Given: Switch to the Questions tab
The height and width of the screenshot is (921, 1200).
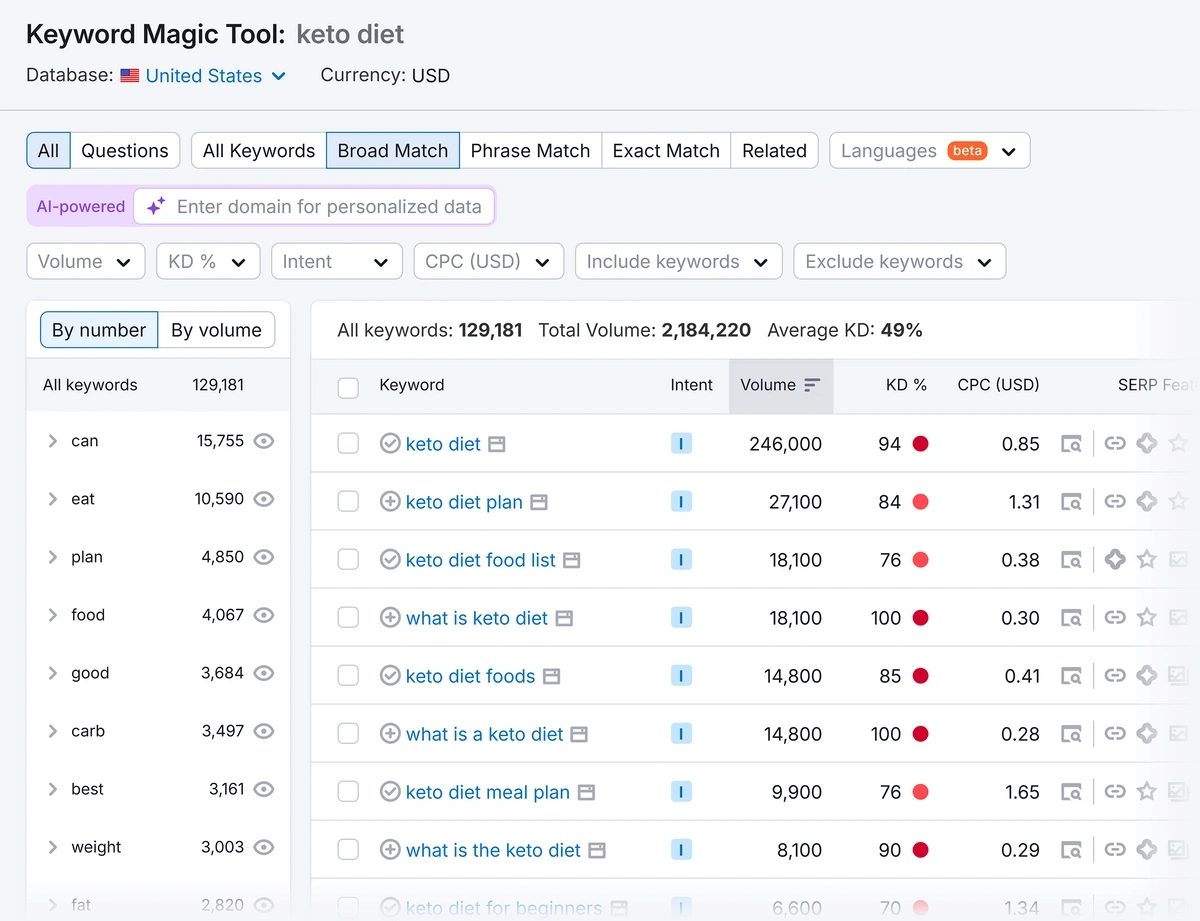Looking at the screenshot, I should [x=125, y=150].
